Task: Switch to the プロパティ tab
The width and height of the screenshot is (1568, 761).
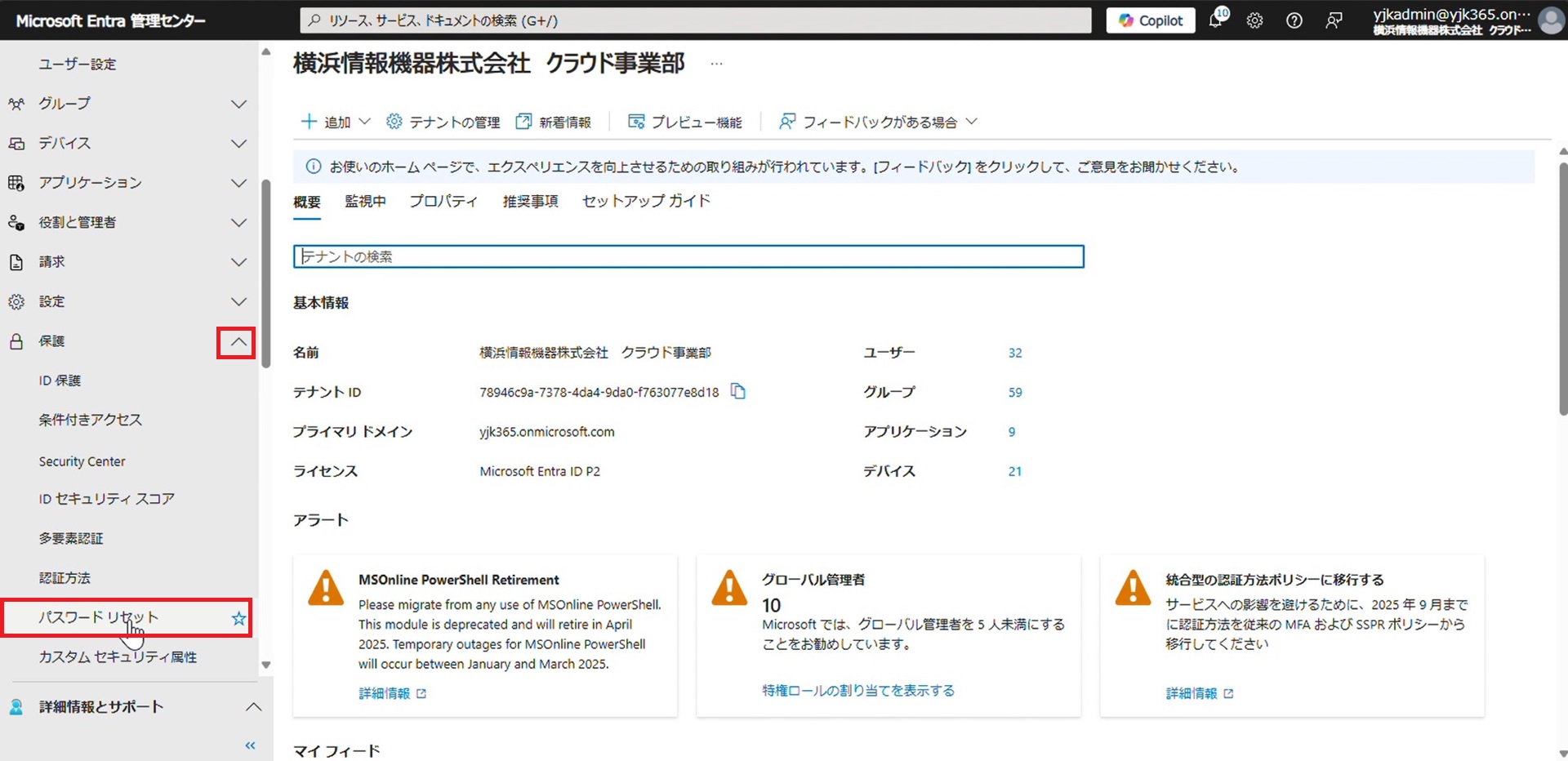Action: pos(443,201)
